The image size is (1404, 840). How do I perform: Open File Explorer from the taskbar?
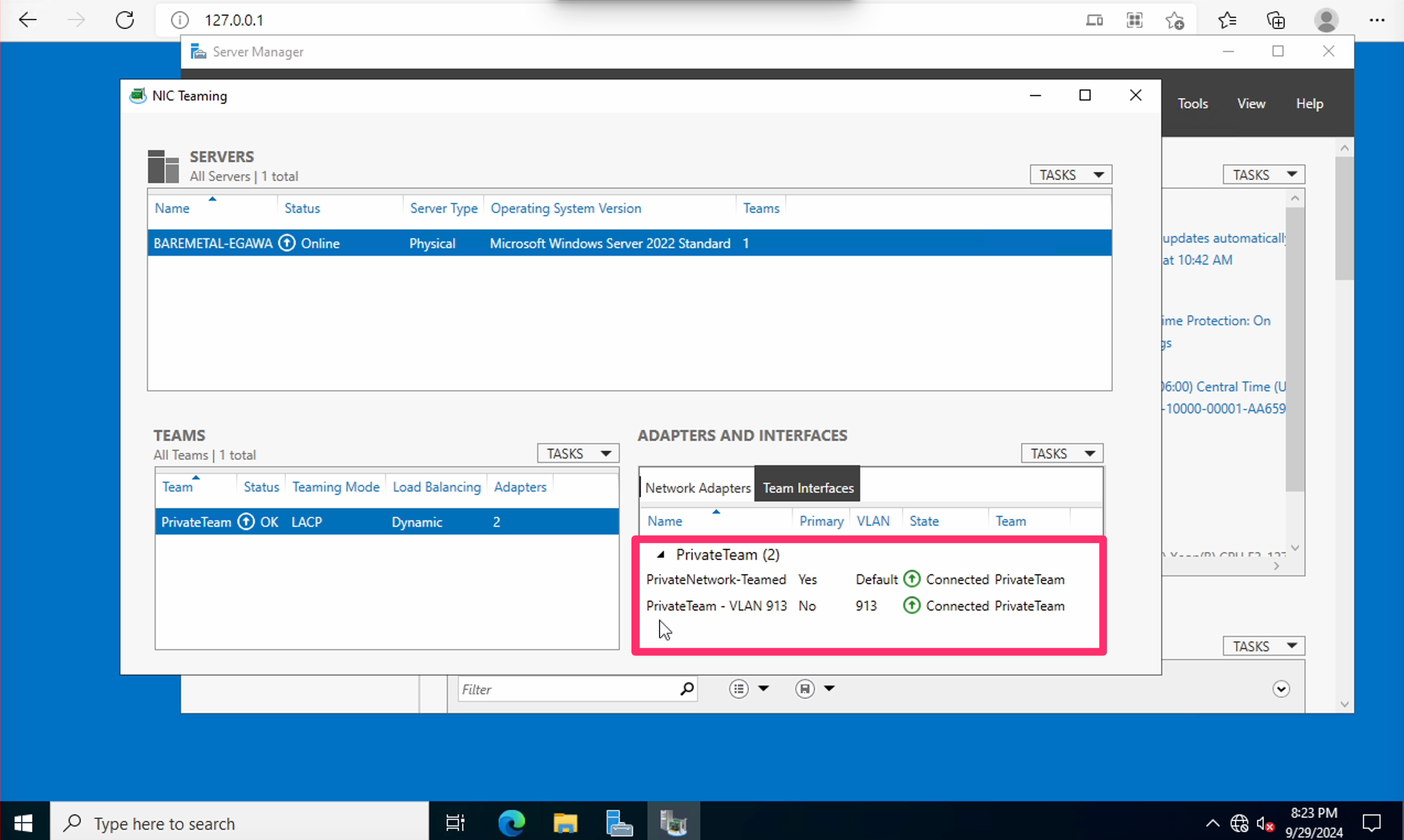565,822
